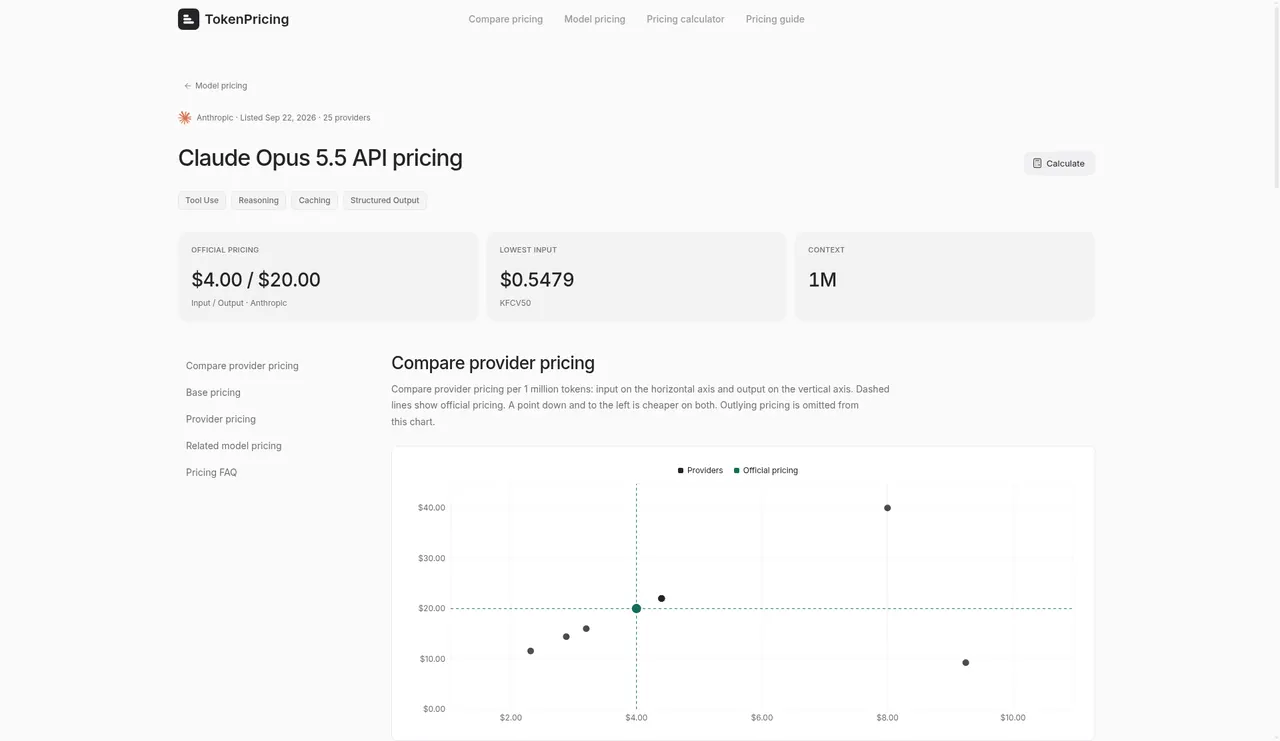
Task: Click the TokenPricing brand name
Action: tap(247, 19)
